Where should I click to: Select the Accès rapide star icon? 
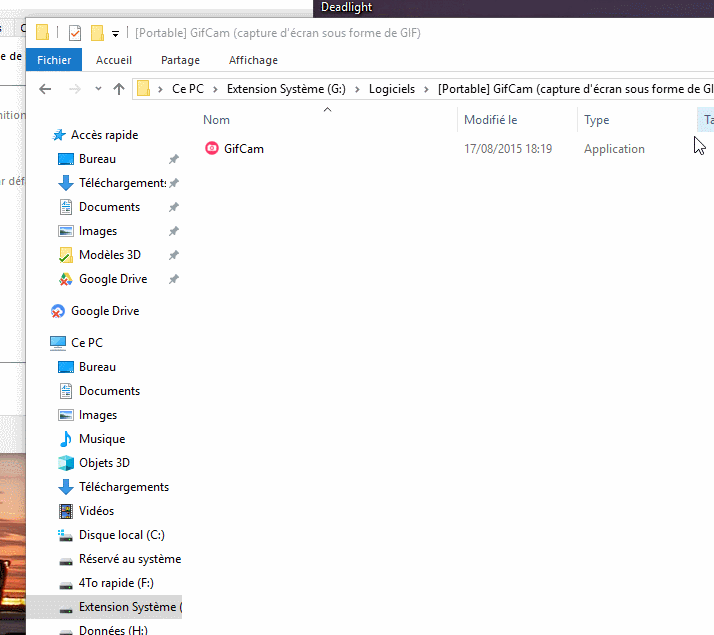59,135
